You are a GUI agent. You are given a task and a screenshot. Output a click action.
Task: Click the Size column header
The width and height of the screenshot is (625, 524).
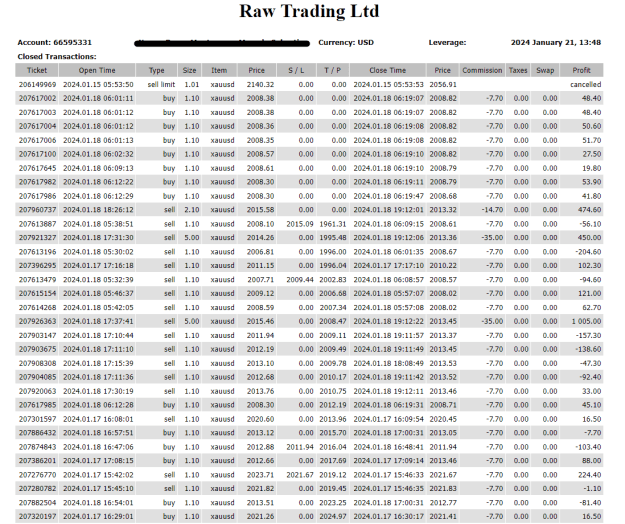(x=189, y=70)
